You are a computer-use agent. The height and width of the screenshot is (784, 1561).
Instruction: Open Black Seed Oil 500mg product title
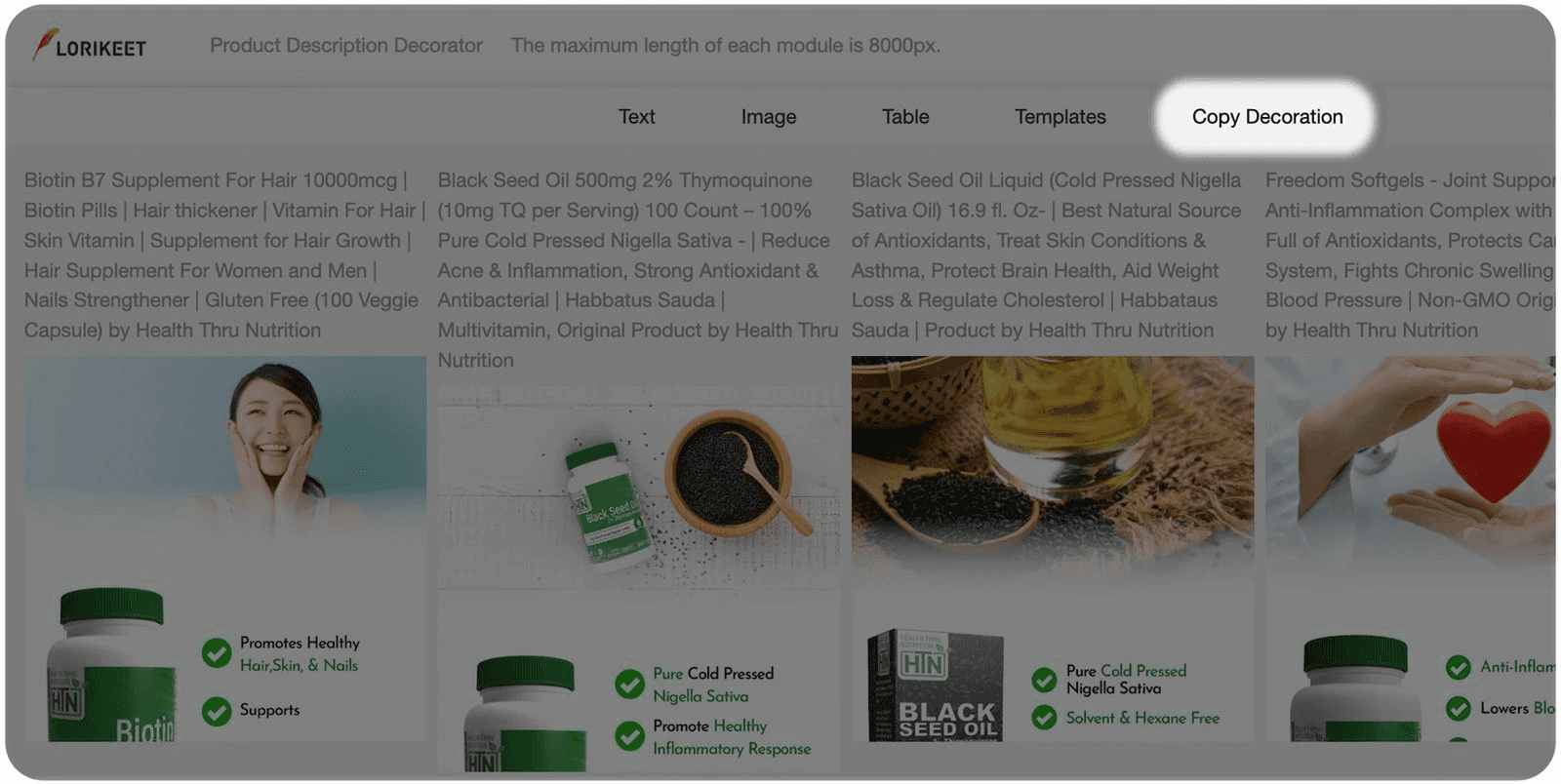(x=637, y=270)
